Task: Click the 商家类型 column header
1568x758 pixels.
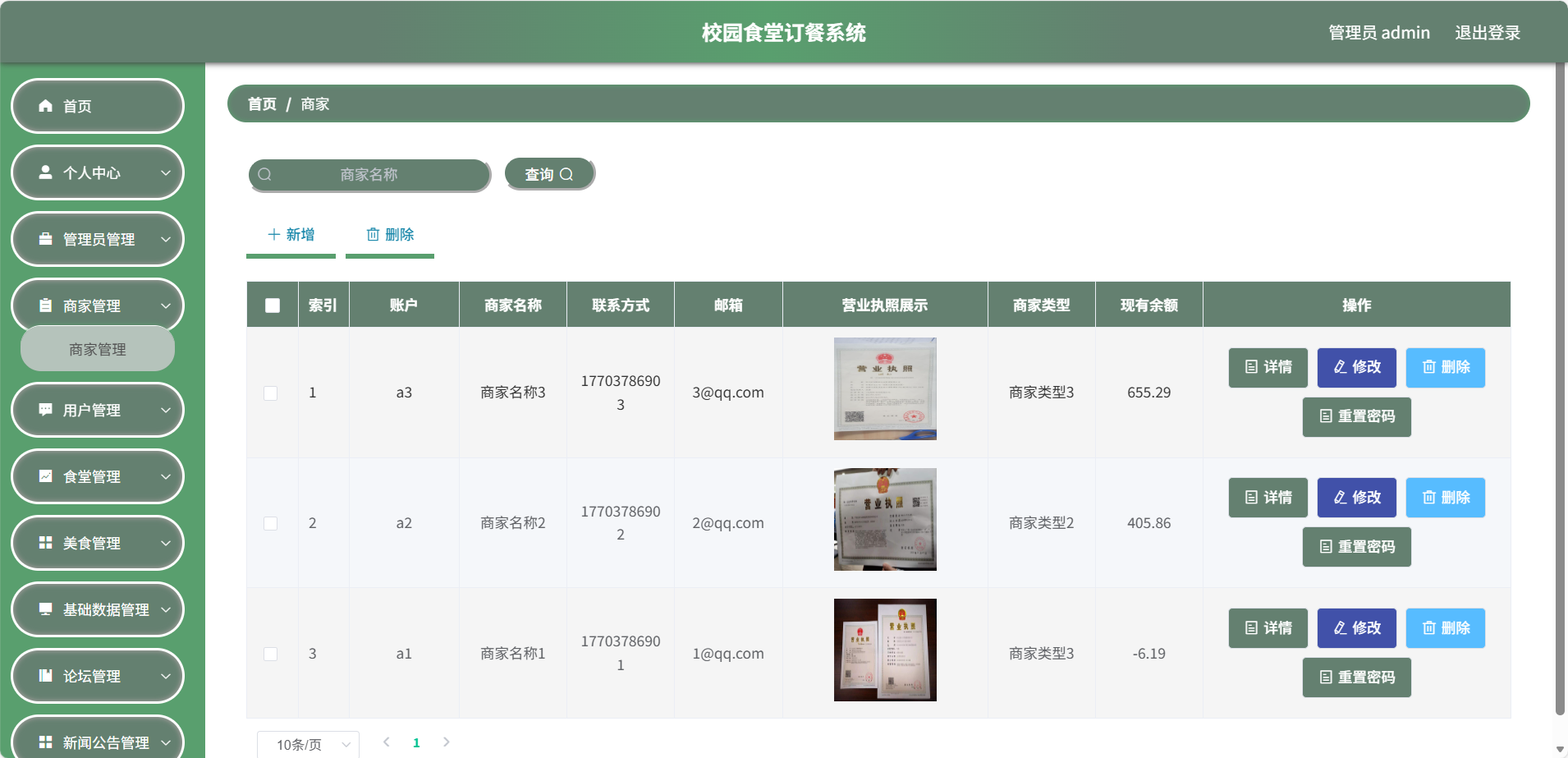Action: pyautogui.click(x=1042, y=305)
